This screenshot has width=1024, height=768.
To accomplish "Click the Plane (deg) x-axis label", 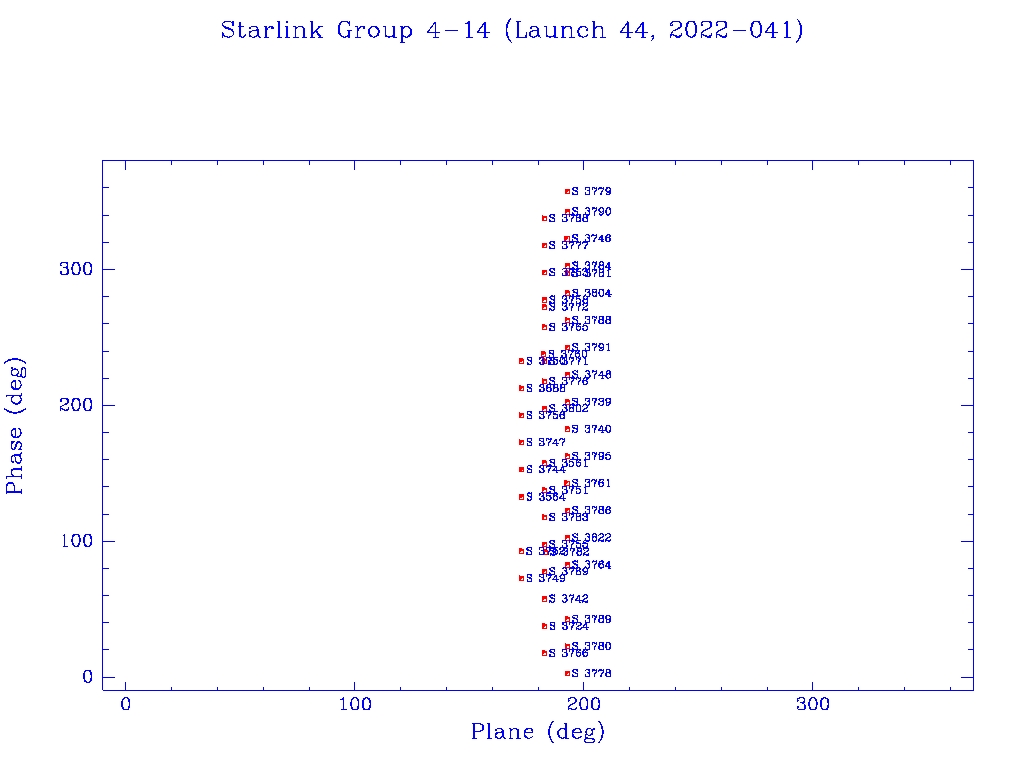I will pos(538,732).
